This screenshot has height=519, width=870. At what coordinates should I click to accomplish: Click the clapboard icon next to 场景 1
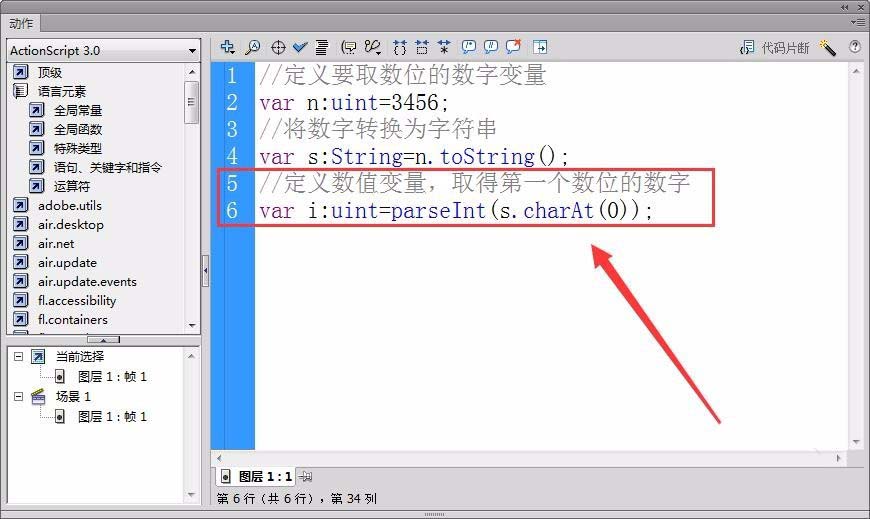pos(38,396)
